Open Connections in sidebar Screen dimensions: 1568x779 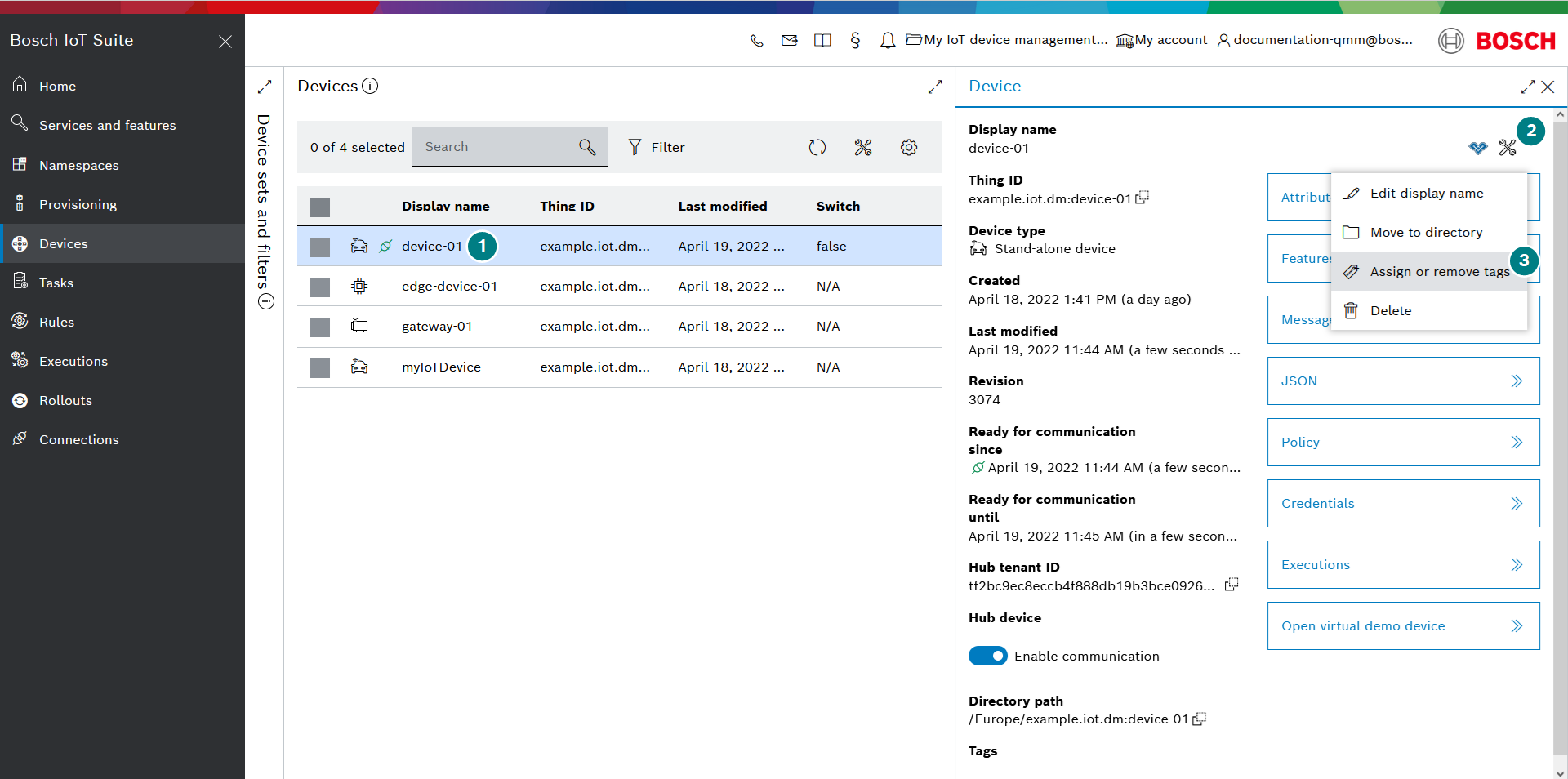(x=122, y=439)
